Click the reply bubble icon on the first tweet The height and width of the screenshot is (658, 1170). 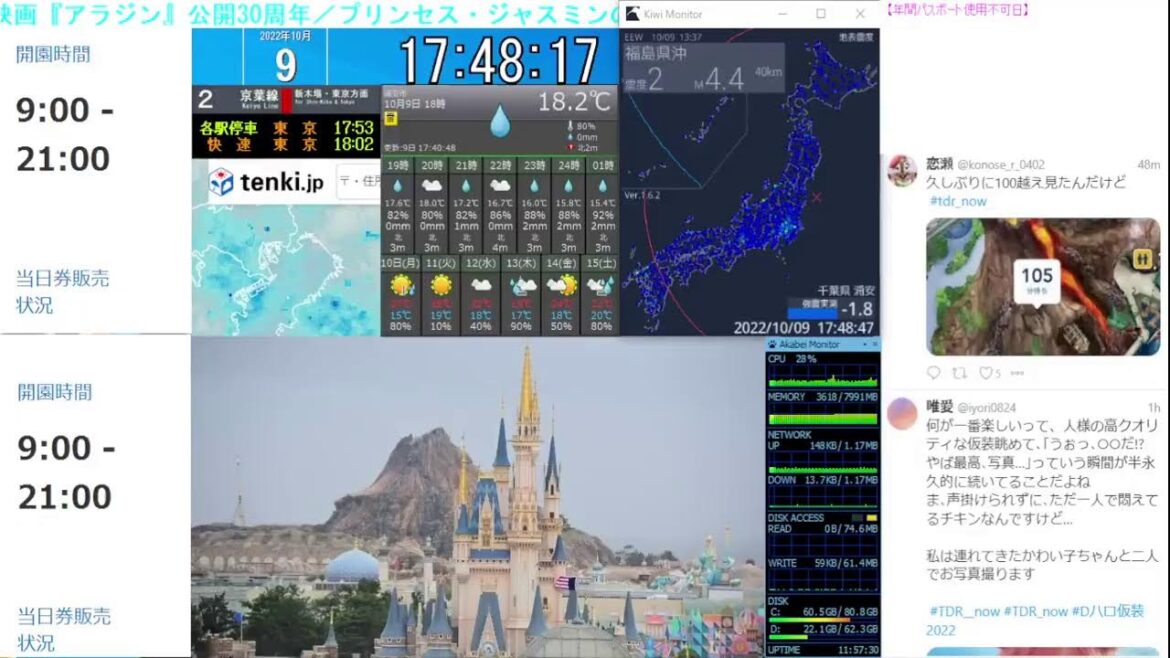coord(933,372)
